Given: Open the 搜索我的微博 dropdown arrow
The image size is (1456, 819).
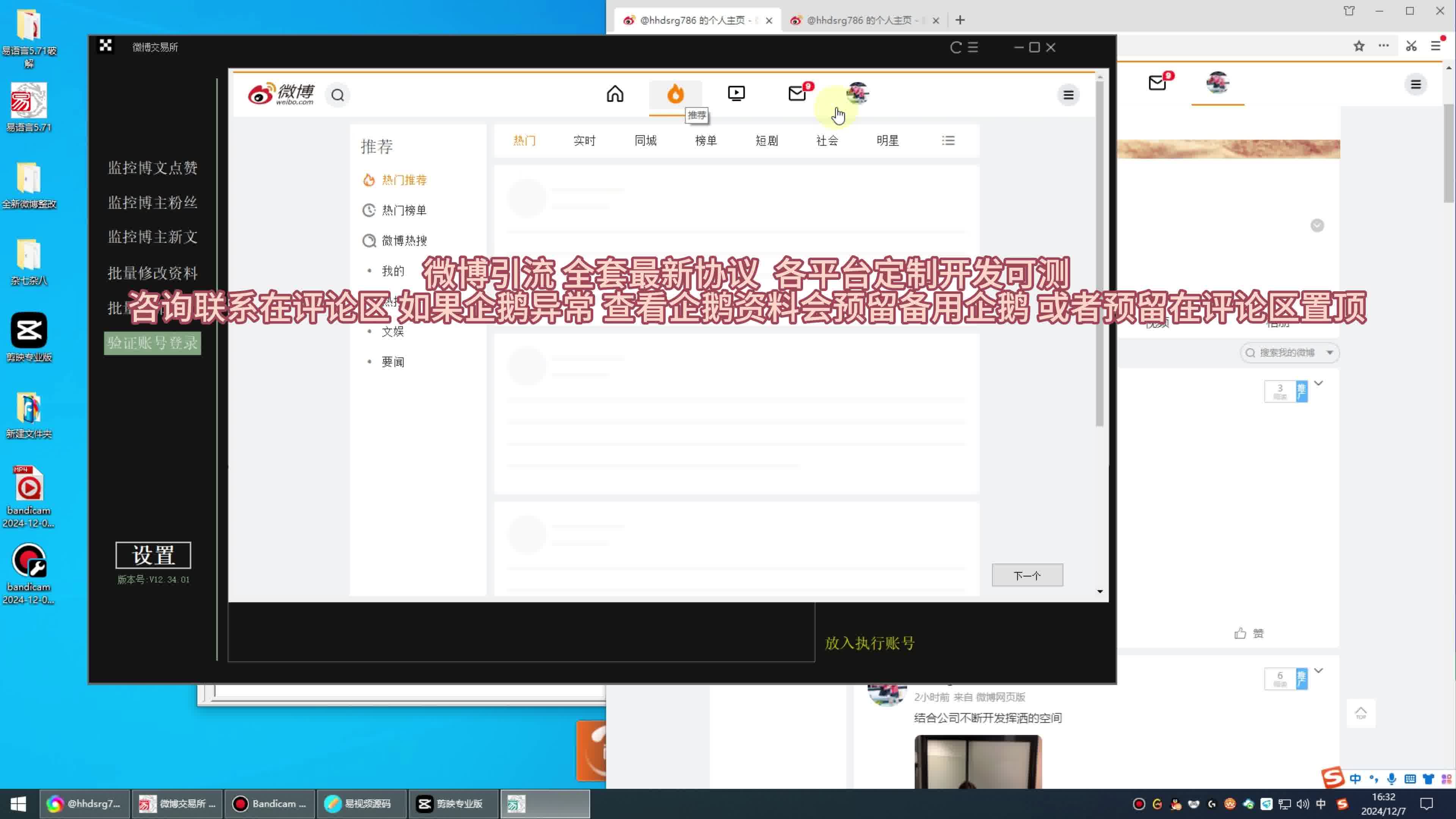Looking at the screenshot, I should (x=1329, y=353).
